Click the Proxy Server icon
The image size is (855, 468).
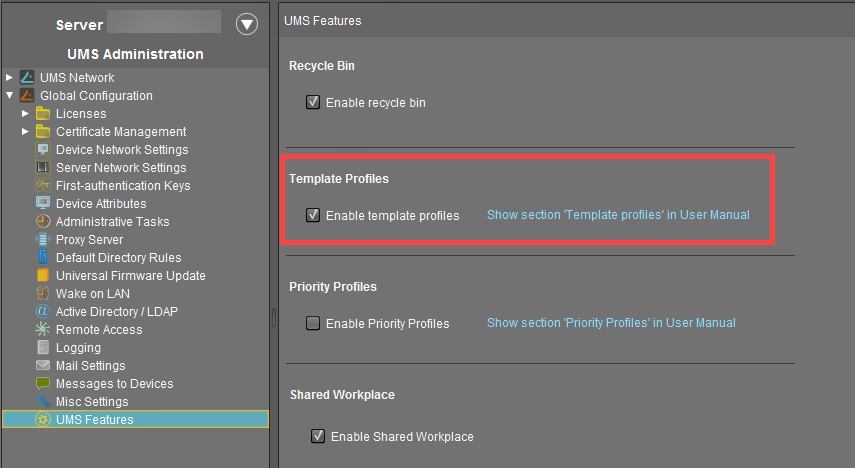(43, 240)
